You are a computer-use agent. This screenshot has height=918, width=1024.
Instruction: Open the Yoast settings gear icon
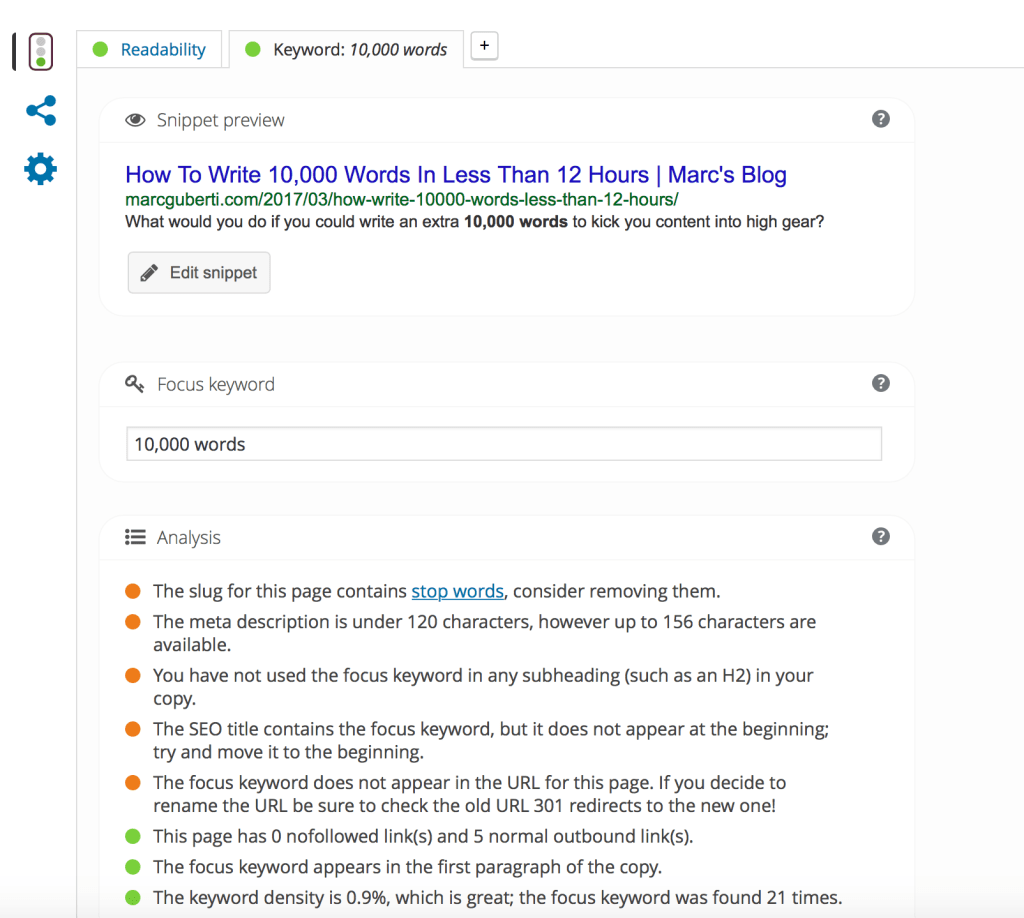40,168
